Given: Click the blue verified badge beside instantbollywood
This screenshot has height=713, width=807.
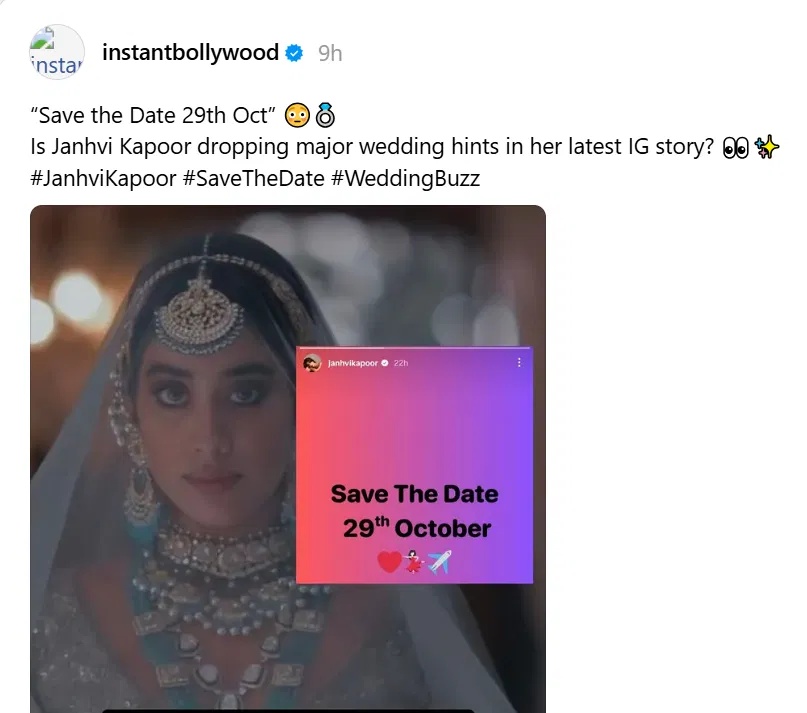Looking at the screenshot, I should (x=295, y=54).
